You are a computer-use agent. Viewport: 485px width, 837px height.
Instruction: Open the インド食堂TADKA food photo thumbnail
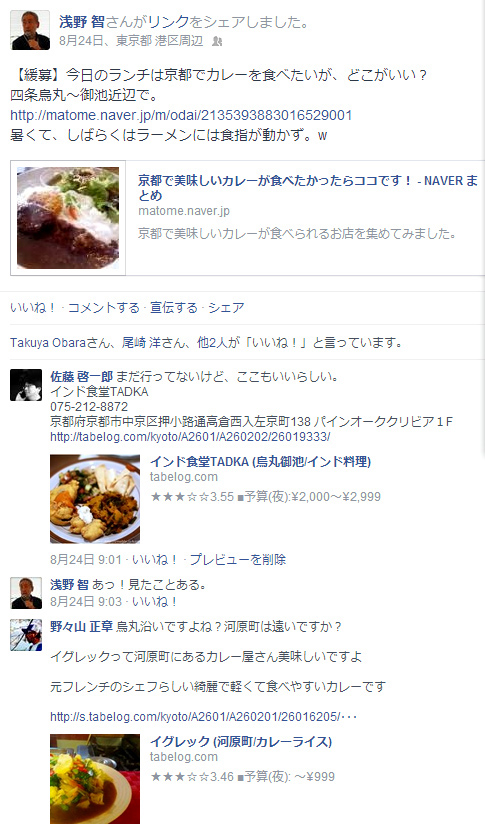[x=95, y=499]
